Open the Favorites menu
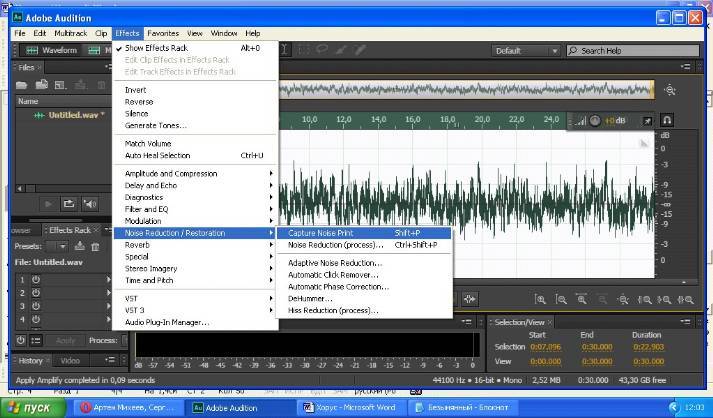713x418 pixels. pyautogui.click(x=163, y=33)
